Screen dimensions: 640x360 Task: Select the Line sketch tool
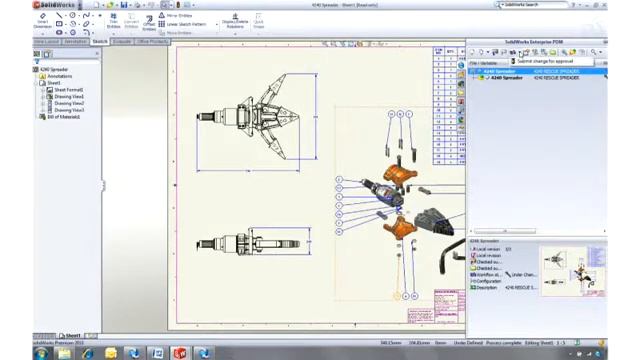(59, 15)
